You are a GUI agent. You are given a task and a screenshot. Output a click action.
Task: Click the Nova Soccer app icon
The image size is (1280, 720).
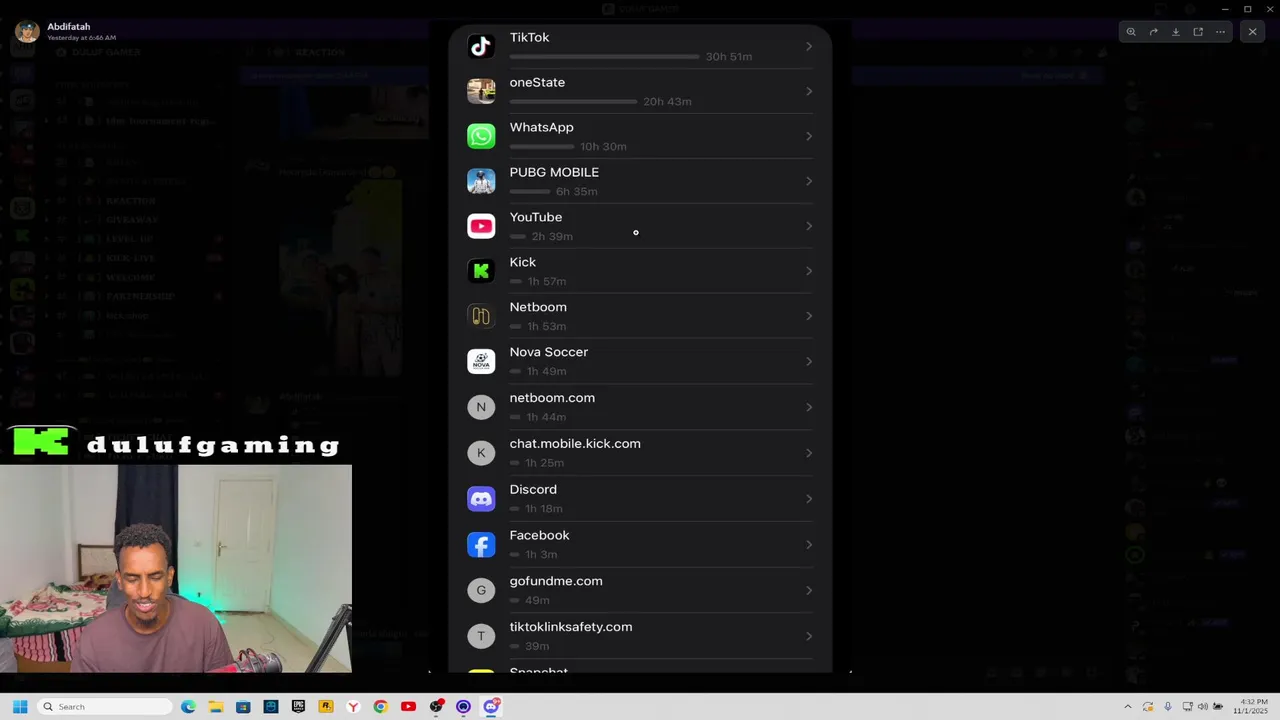[x=481, y=361]
